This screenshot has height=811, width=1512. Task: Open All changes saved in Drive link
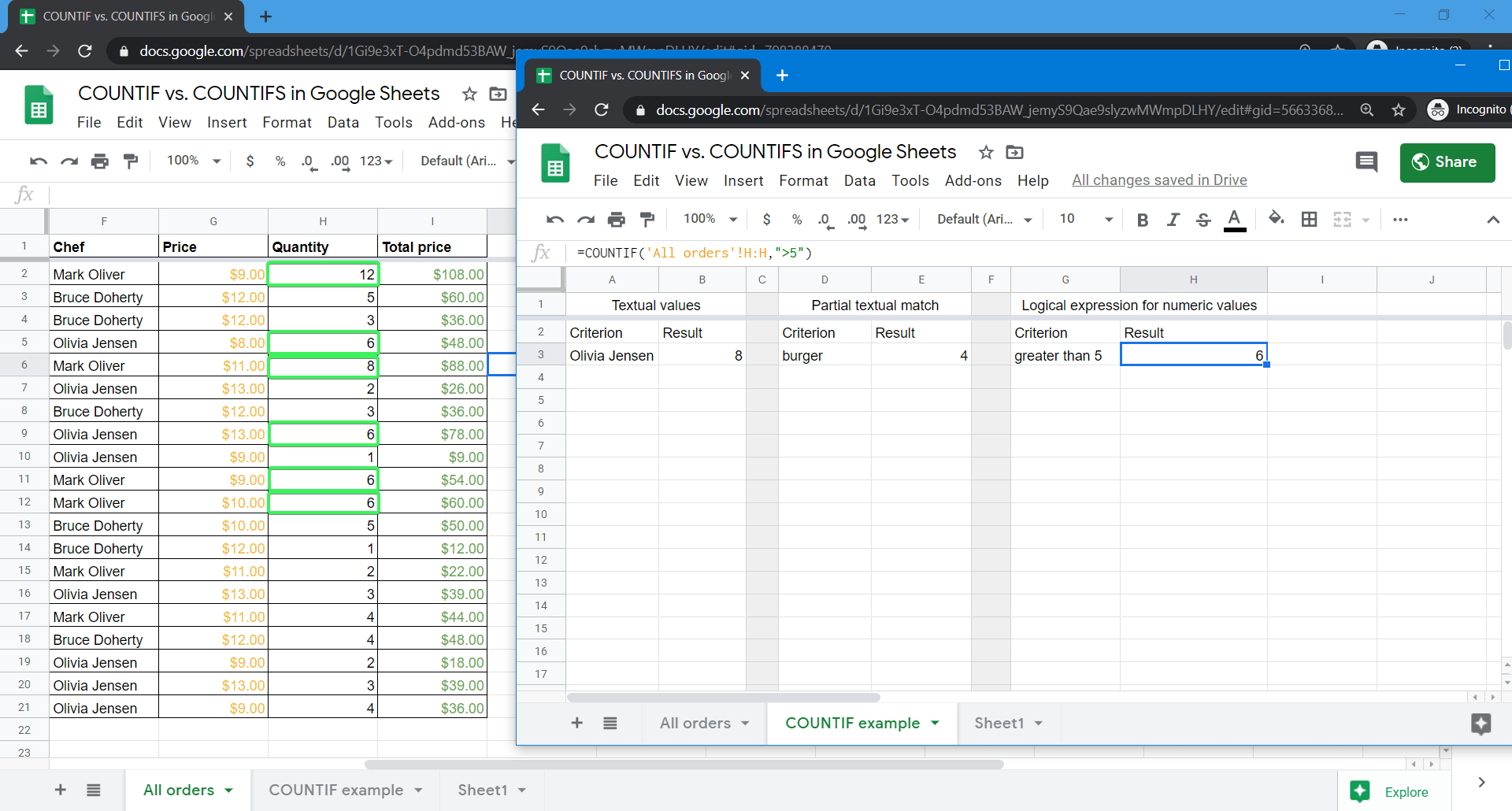tap(1159, 180)
